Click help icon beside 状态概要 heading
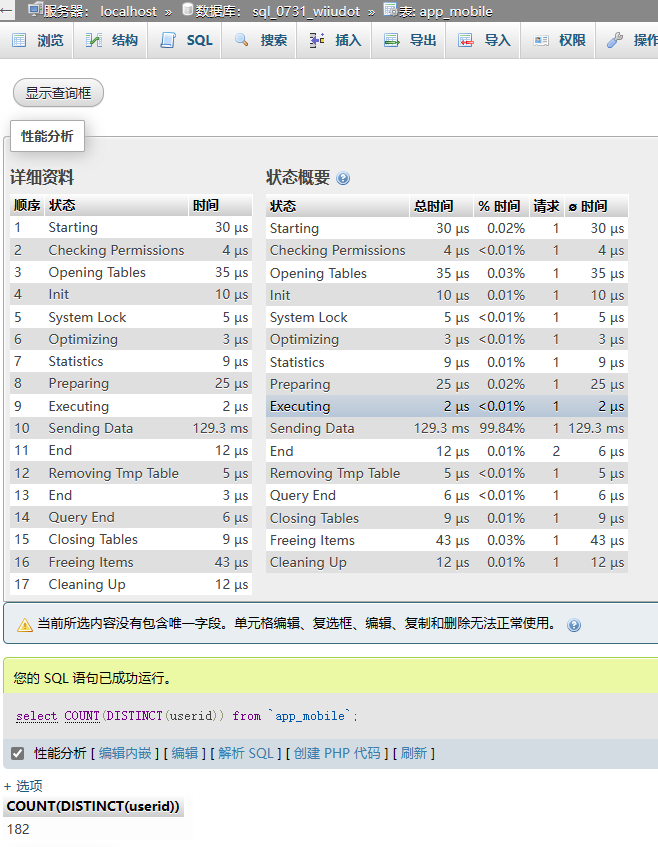Viewport: 658px width, 847px height. pos(343,179)
